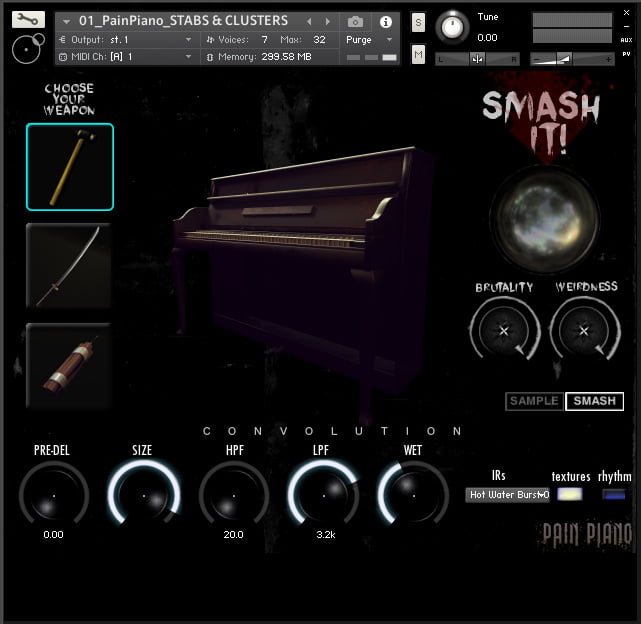Toggle the rhythm button

614,494
